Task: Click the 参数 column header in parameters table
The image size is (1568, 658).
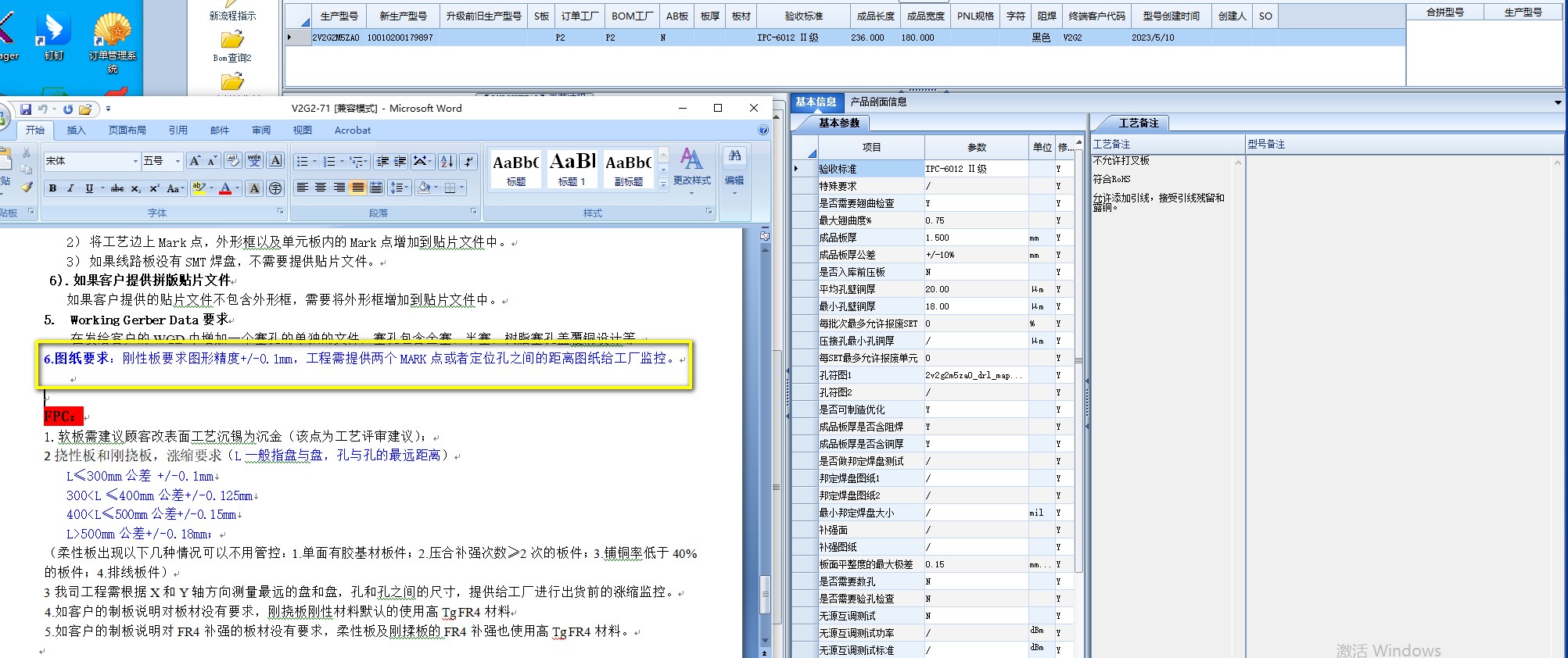Action: (x=976, y=147)
